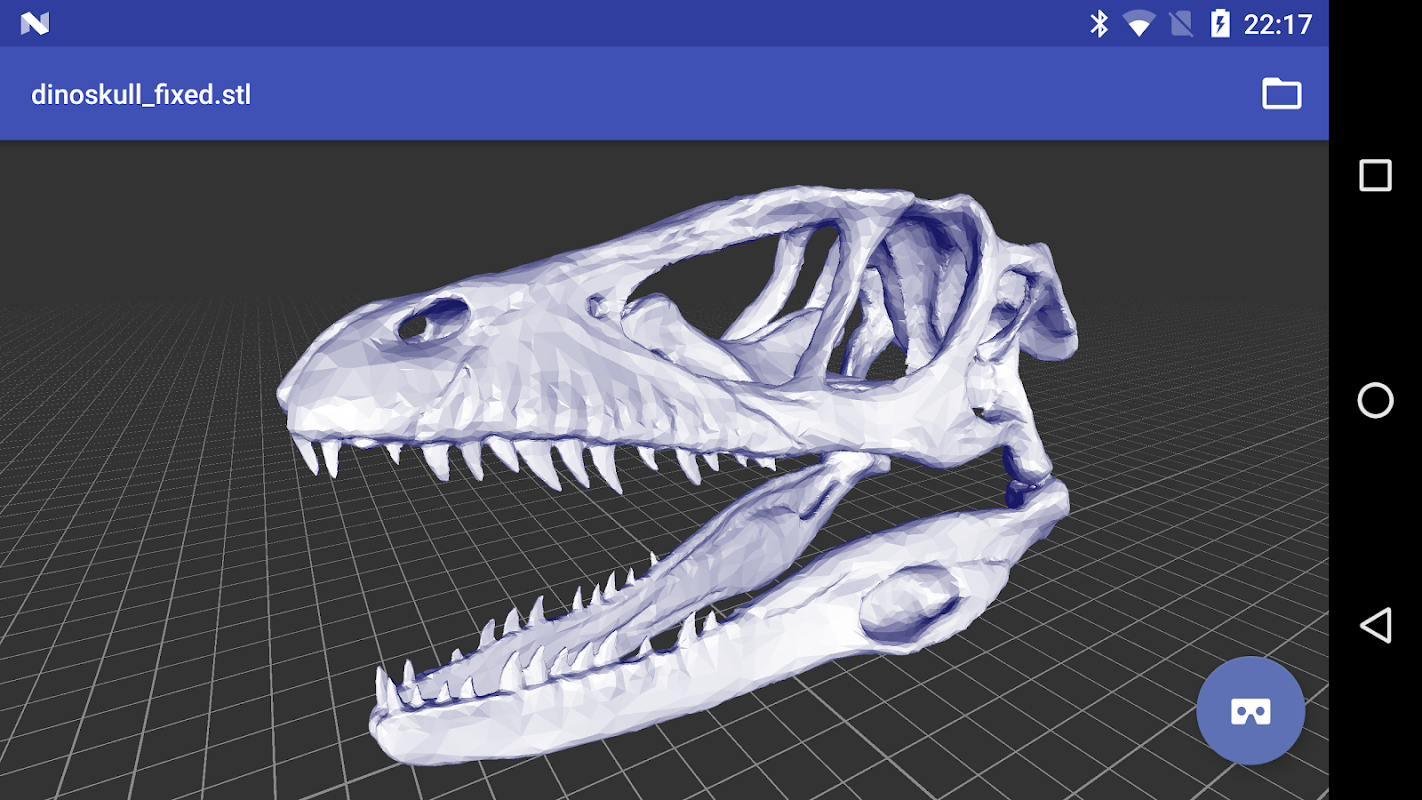
Task: Tap the Android back triangle button
Action: coord(1375,625)
